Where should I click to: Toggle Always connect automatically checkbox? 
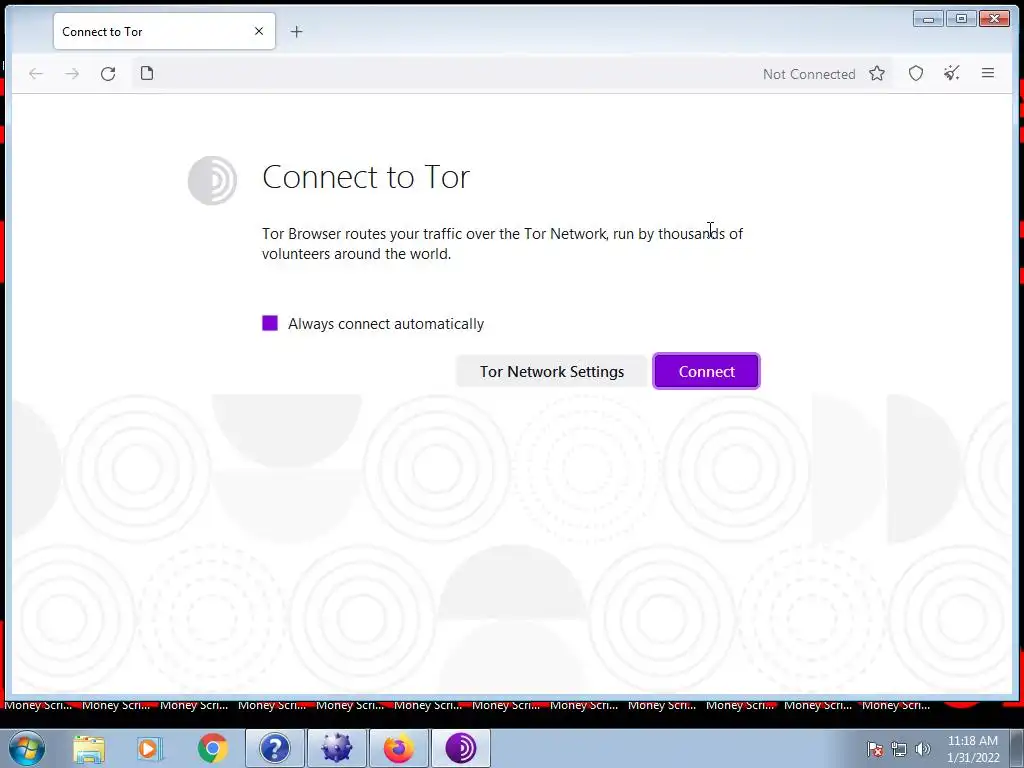(270, 323)
